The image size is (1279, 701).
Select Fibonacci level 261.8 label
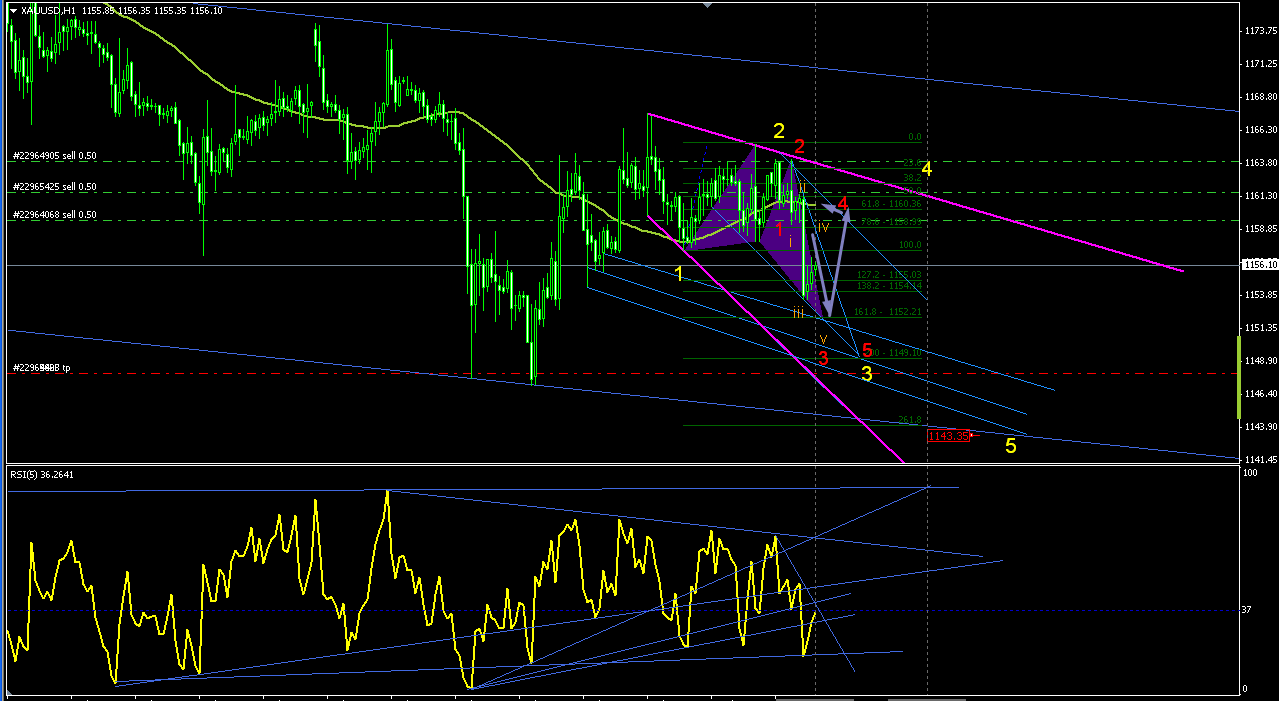pyautogui.click(x=910, y=420)
